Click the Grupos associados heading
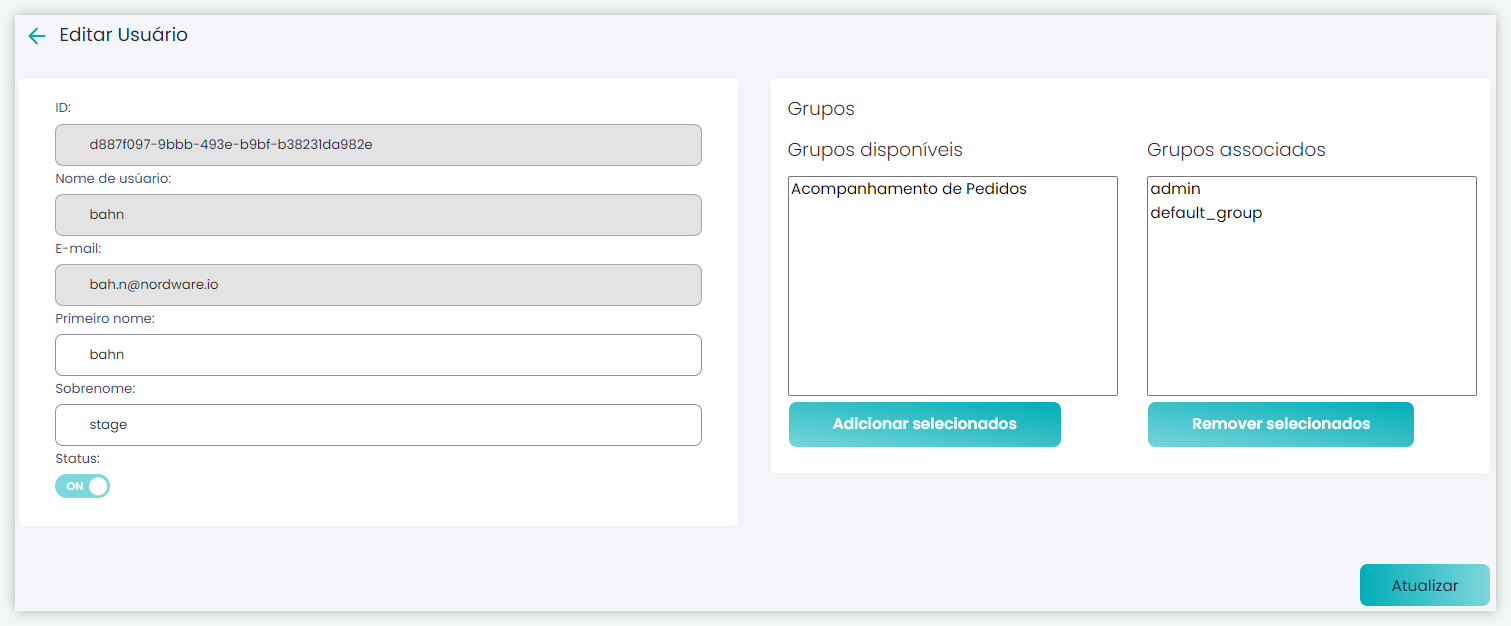Viewport: 1511px width, 626px height. (1236, 150)
